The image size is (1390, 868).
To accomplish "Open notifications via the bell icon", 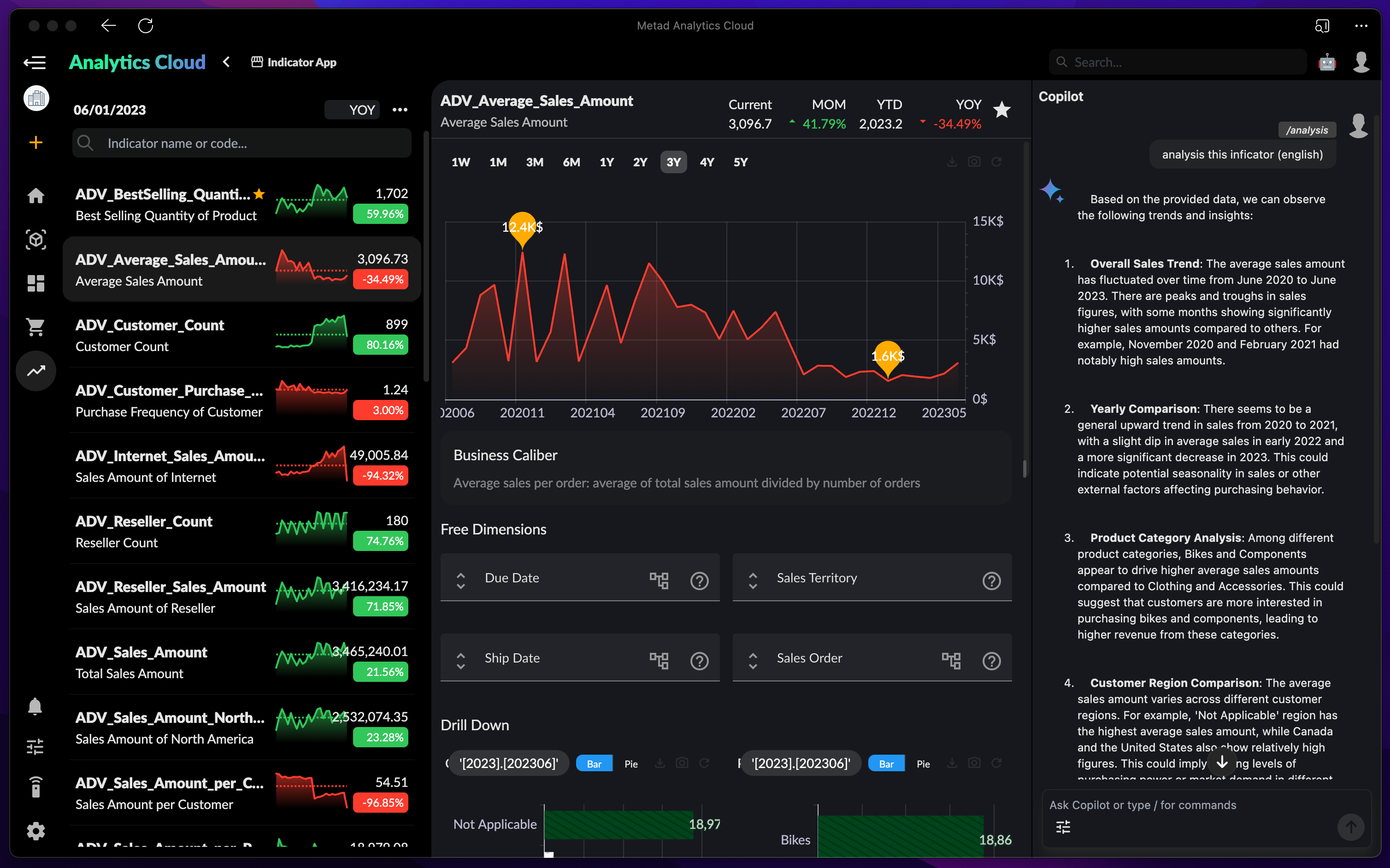I will coord(35,707).
